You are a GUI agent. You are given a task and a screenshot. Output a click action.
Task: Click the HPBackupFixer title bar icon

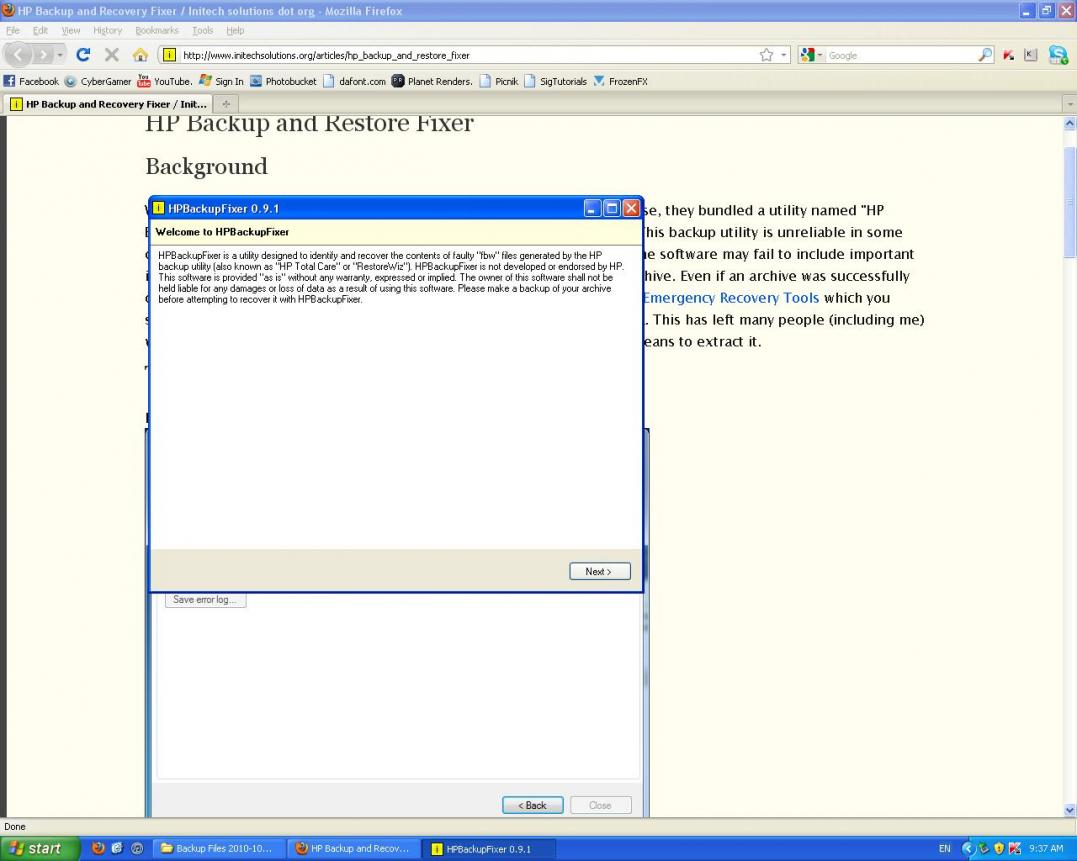point(159,208)
